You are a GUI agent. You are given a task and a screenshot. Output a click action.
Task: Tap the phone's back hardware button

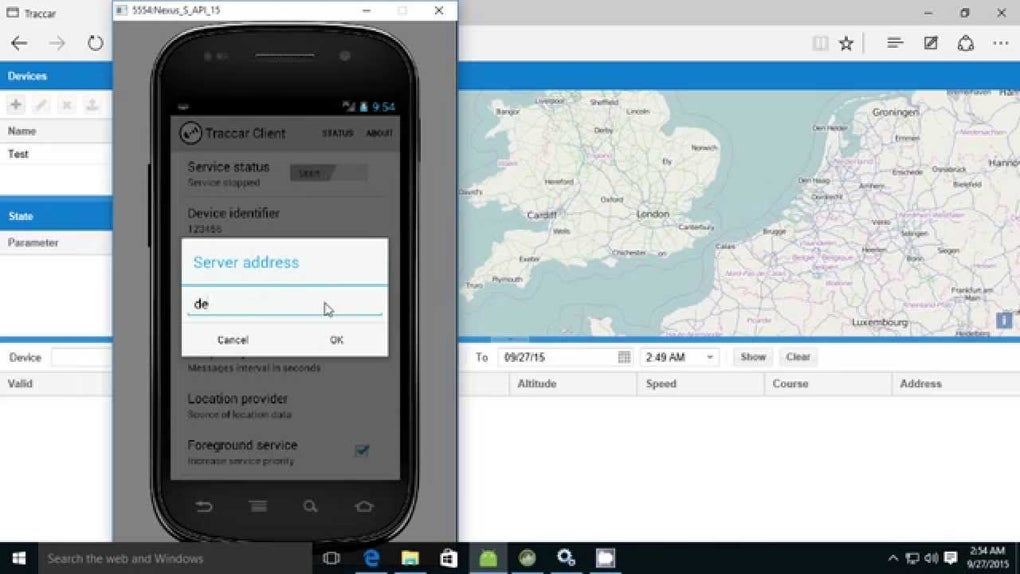tap(204, 506)
